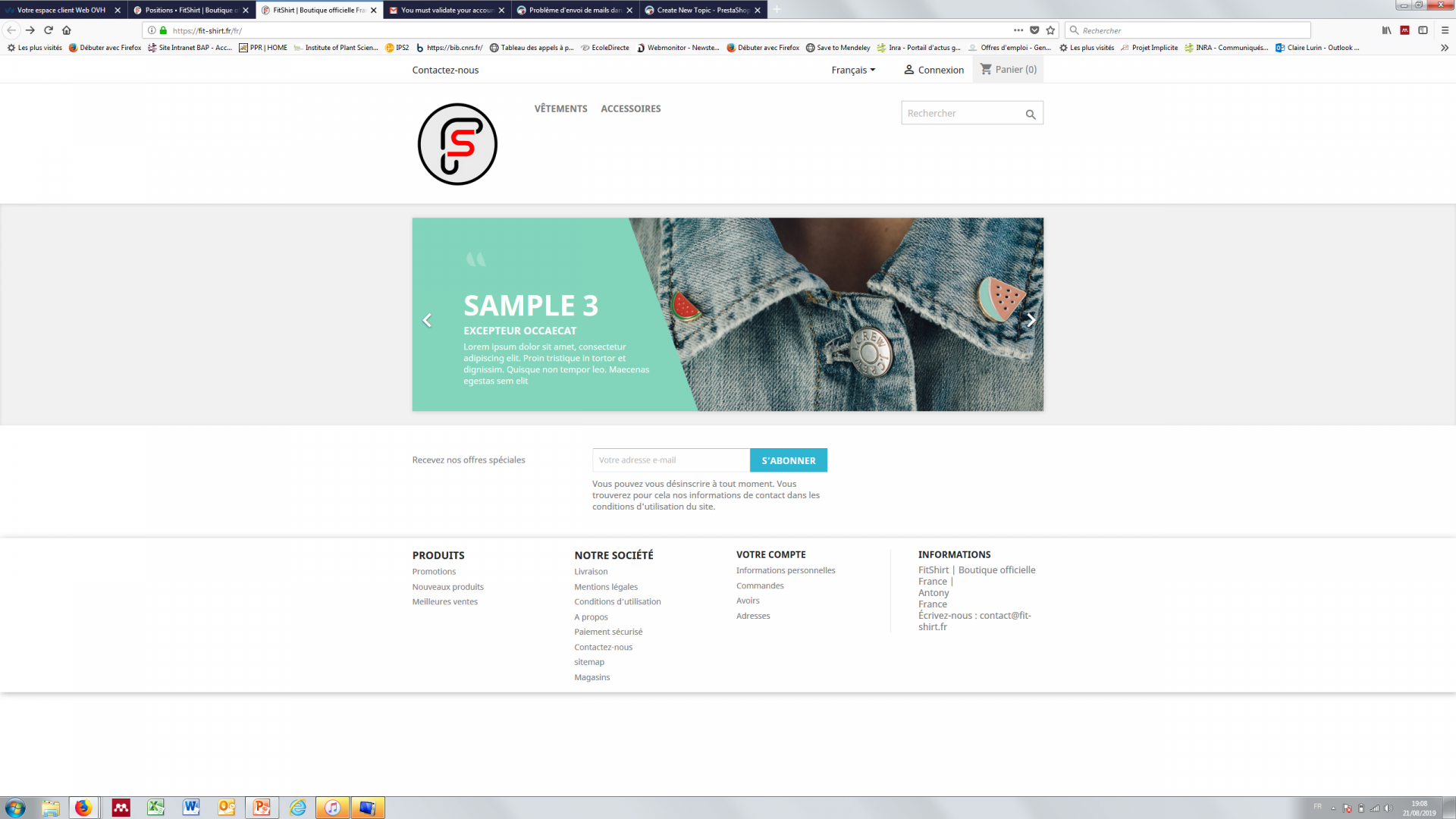Bookmark page with star icon

click(1050, 30)
